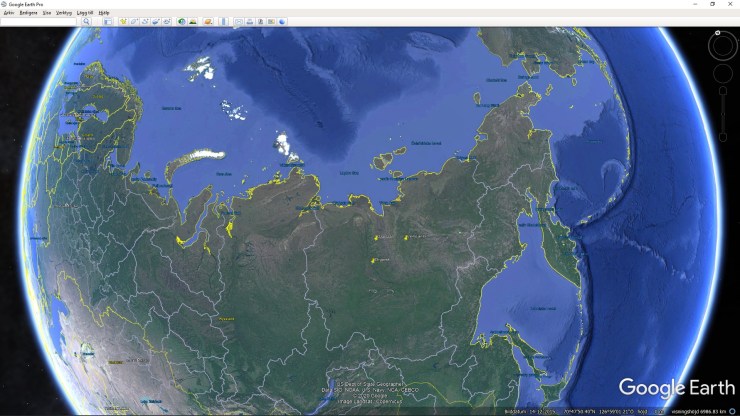The height and width of the screenshot is (416, 740).
Task: Click into the search input field
Action: click(x=40, y=21)
